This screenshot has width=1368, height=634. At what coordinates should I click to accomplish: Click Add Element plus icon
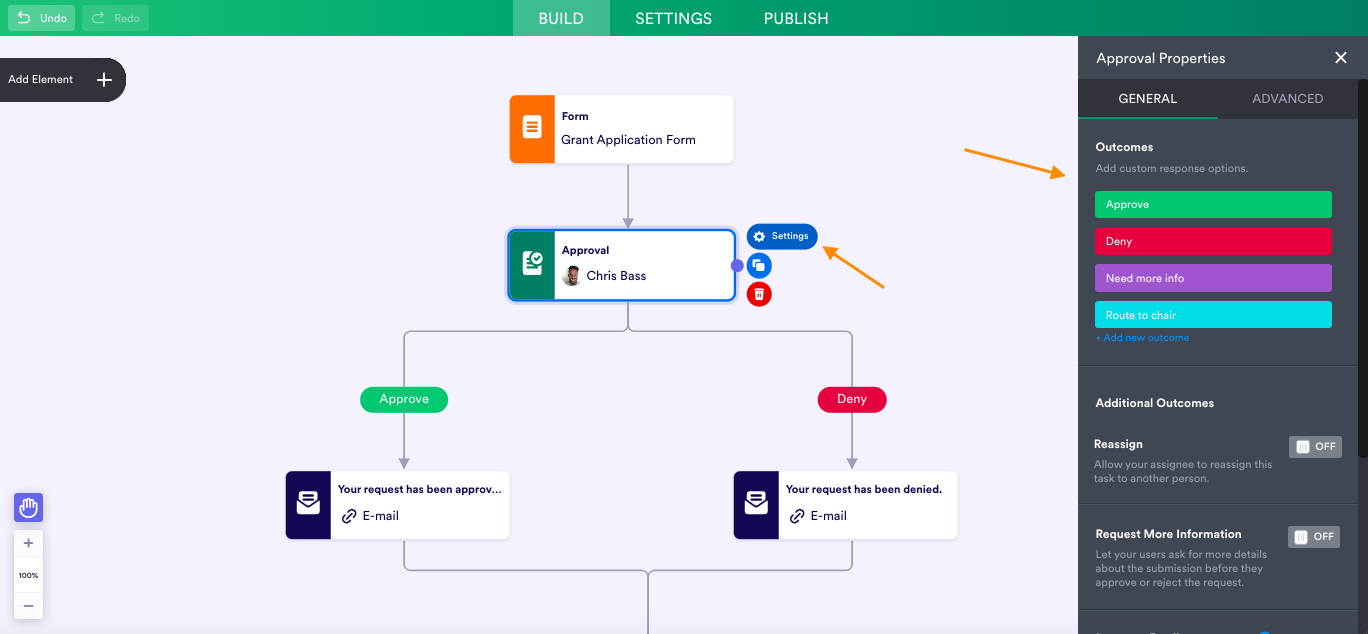click(104, 80)
